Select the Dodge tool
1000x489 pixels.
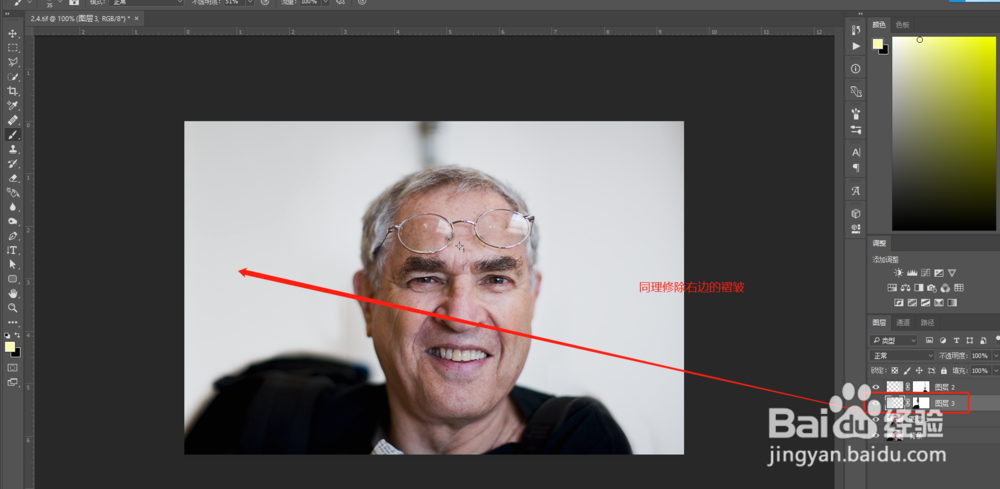pyautogui.click(x=12, y=221)
